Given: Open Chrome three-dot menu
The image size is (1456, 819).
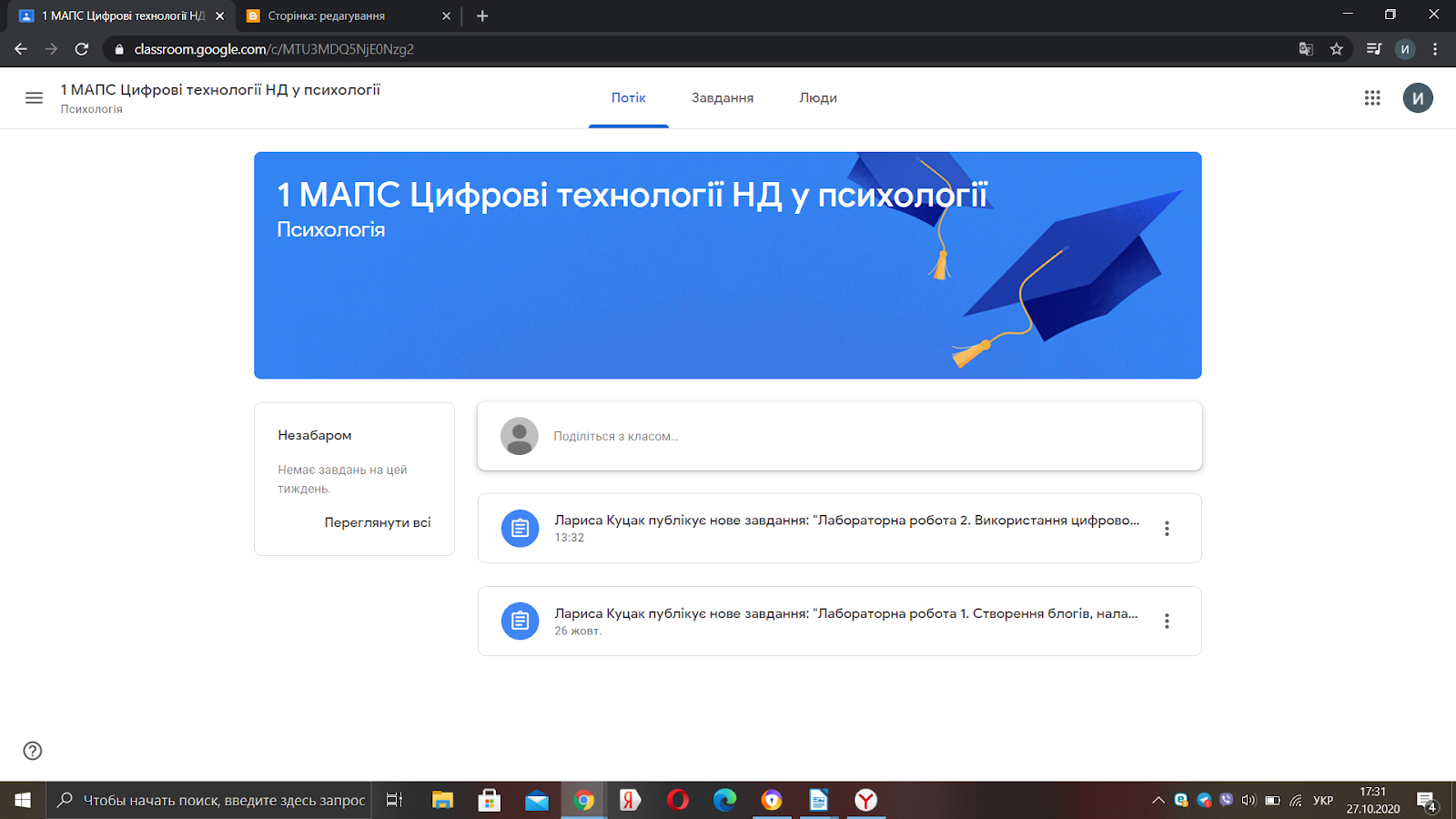Looking at the screenshot, I should [1435, 49].
